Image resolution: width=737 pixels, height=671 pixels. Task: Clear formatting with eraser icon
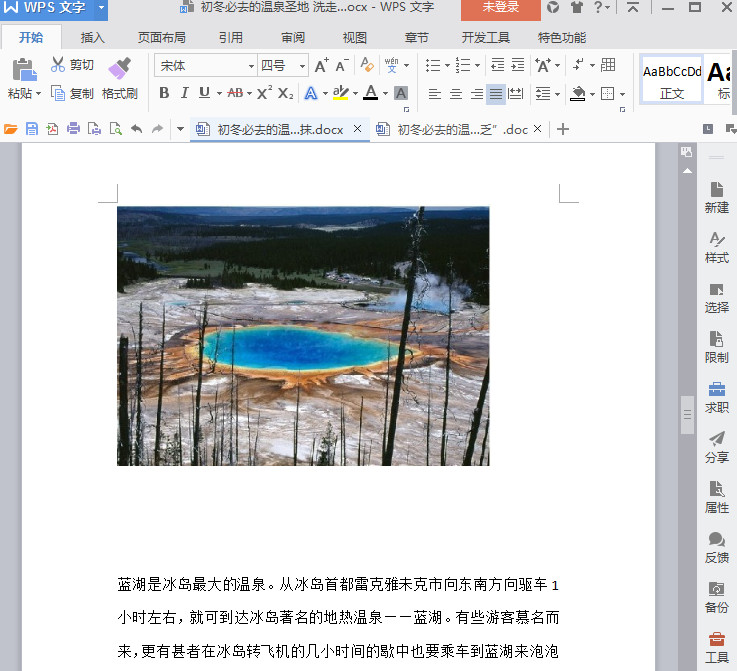(367, 65)
